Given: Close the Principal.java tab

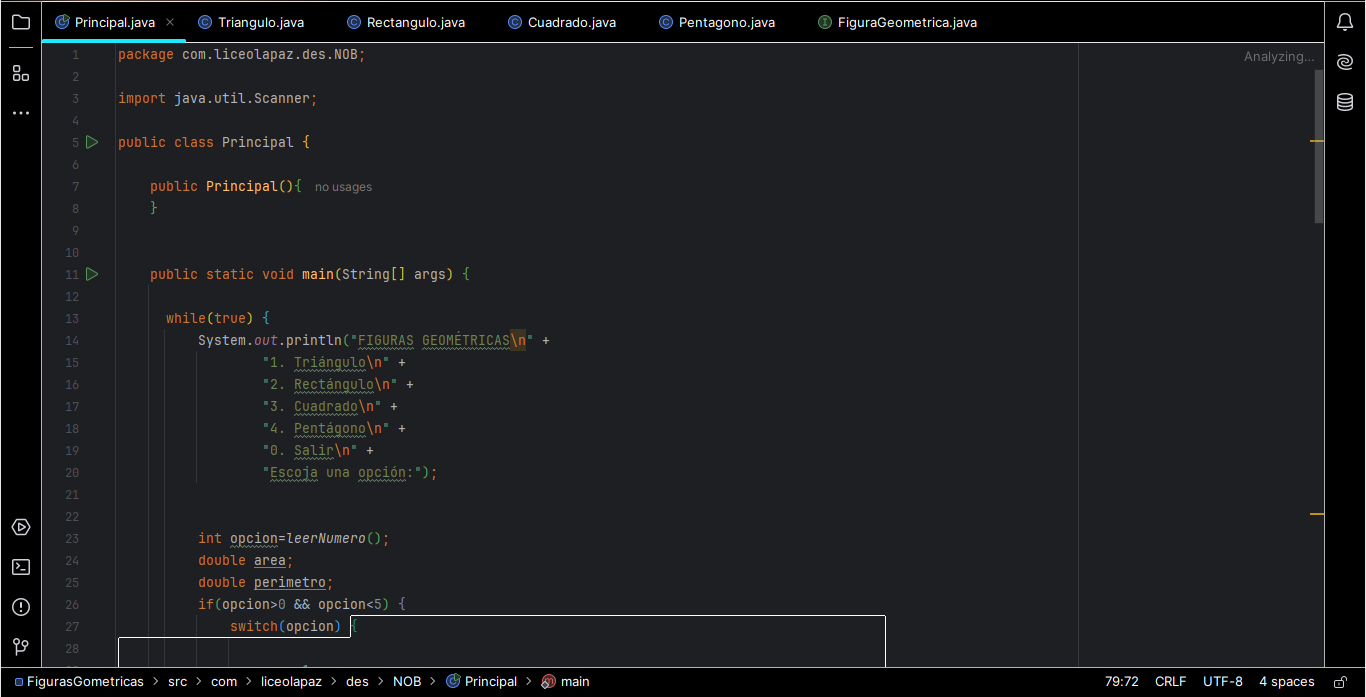Looking at the screenshot, I should (x=169, y=22).
